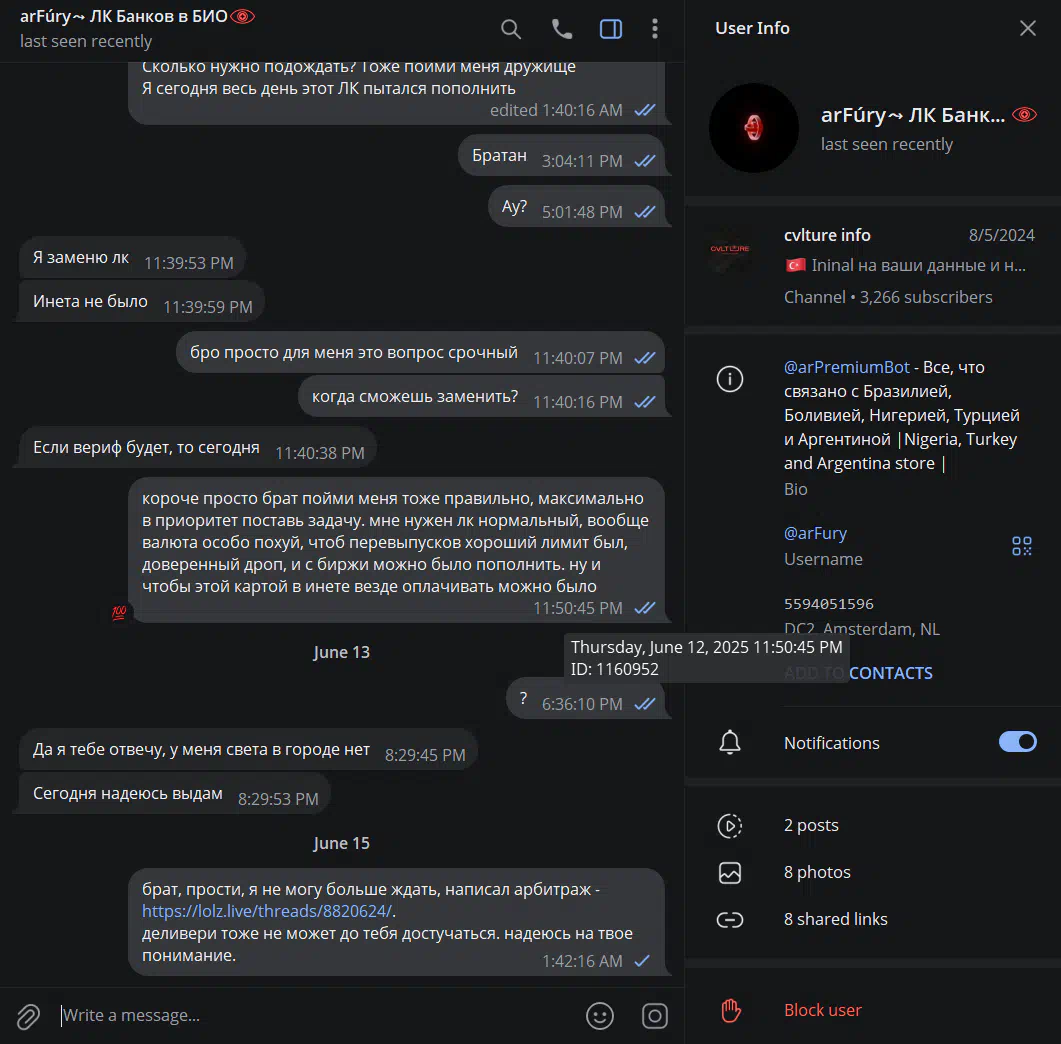The image size is (1061, 1044).
Task: Disable the Notifications switch
Action: [x=1017, y=742]
